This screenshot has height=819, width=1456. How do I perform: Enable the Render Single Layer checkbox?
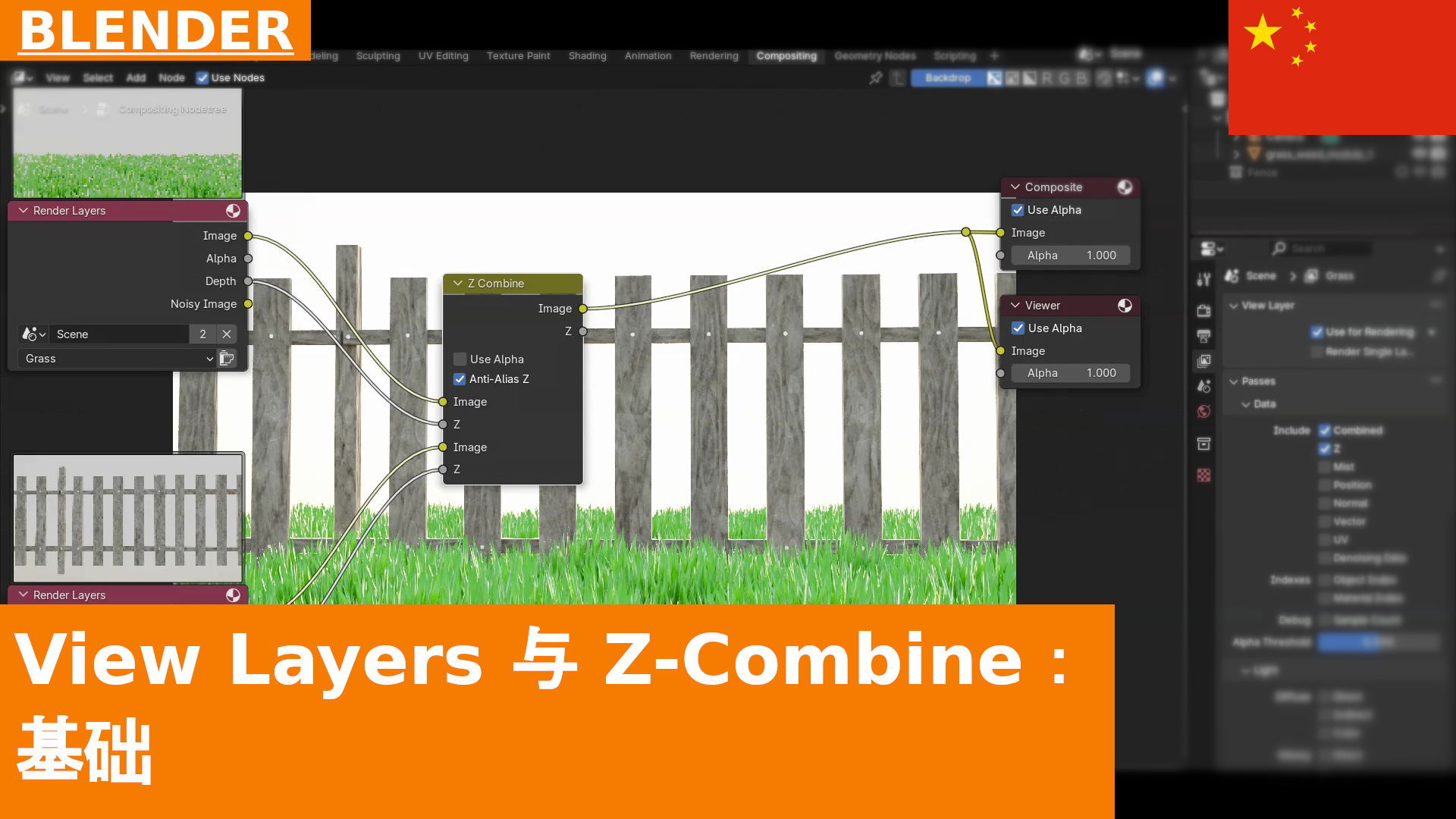(x=1317, y=352)
